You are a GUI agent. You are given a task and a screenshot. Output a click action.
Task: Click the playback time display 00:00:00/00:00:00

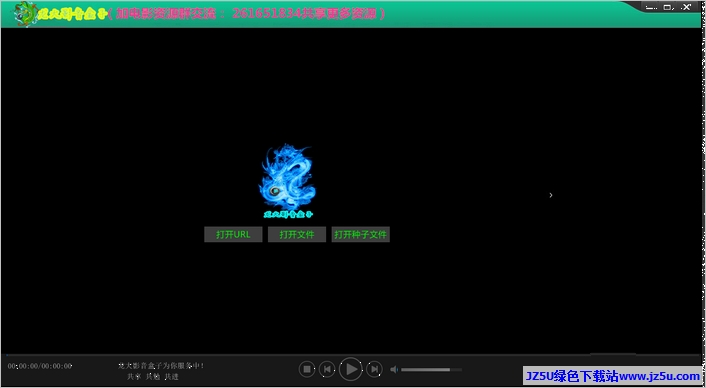coord(40,366)
